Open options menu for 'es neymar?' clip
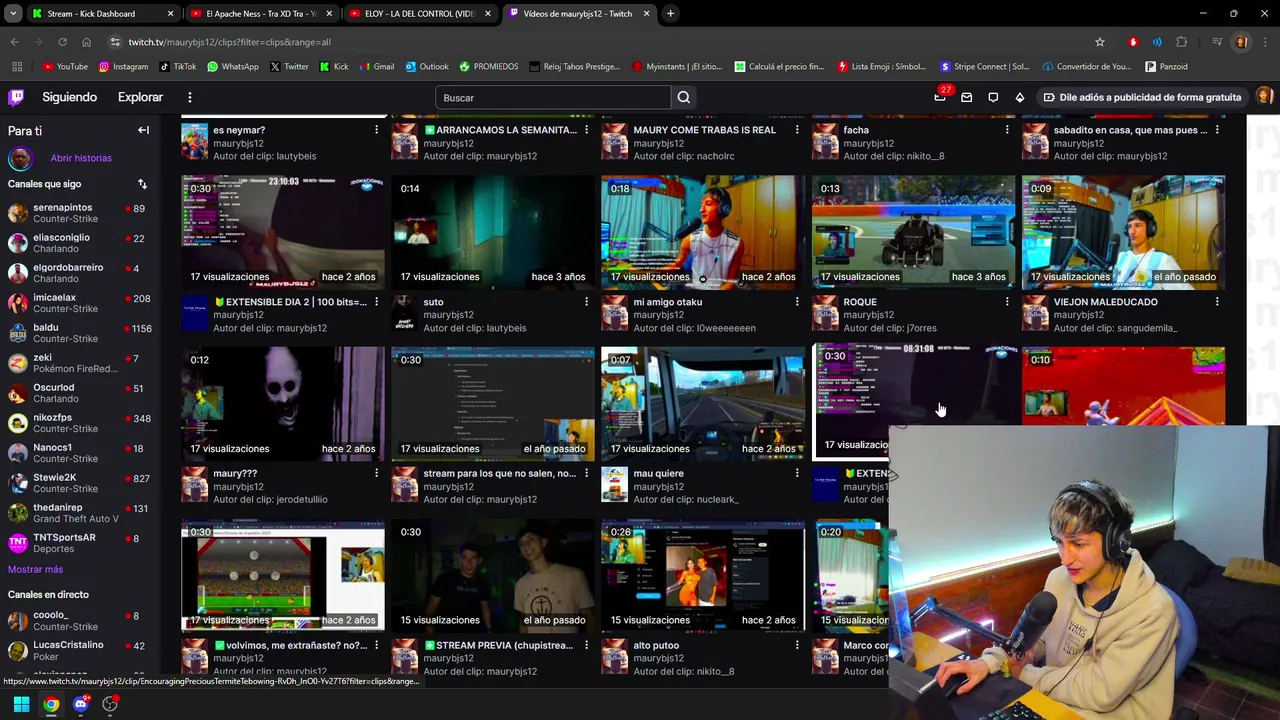This screenshot has height=720, width=1280. [x=376, y=130]
